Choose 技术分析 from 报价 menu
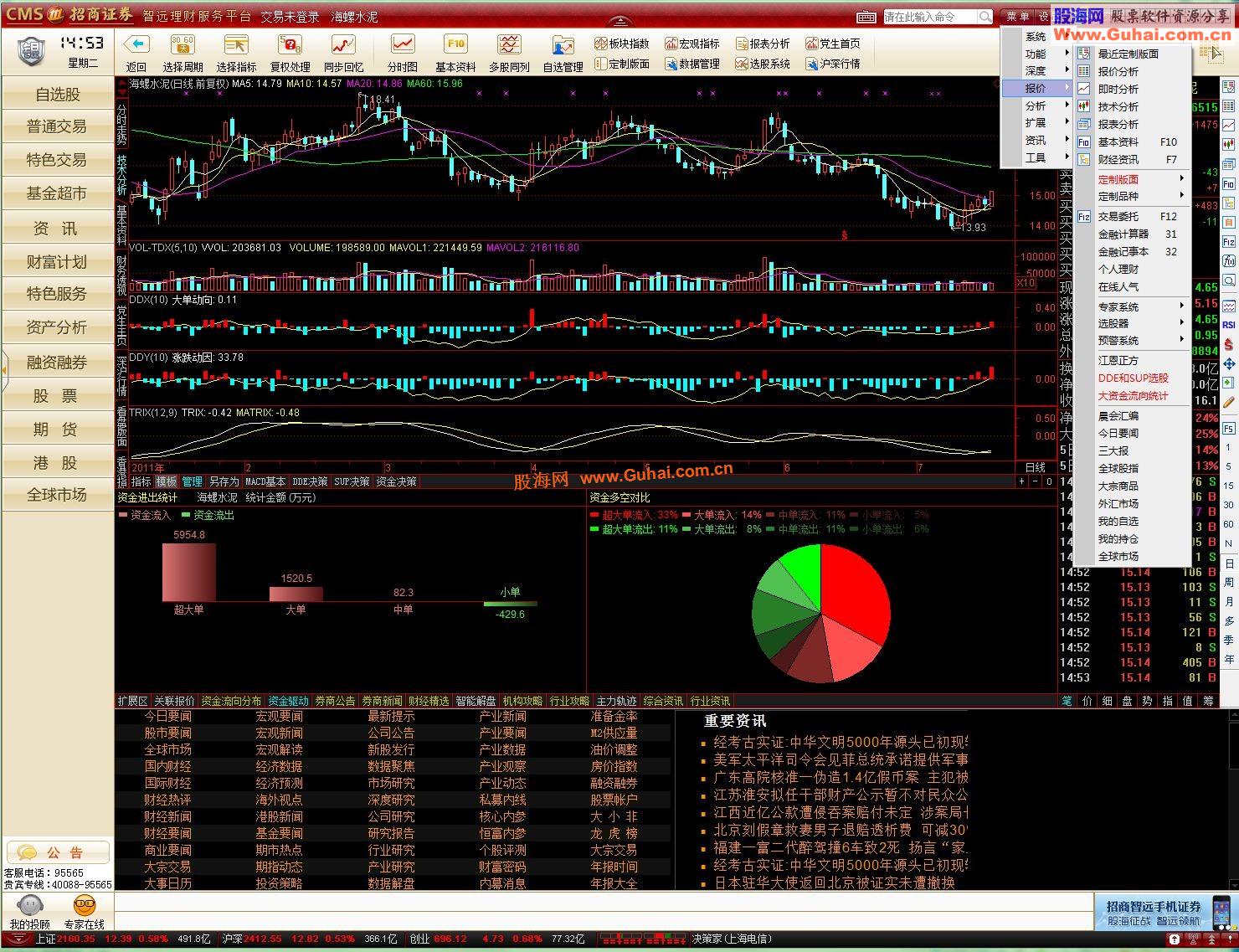The image size is (1239, 952). click(1134, 107)
